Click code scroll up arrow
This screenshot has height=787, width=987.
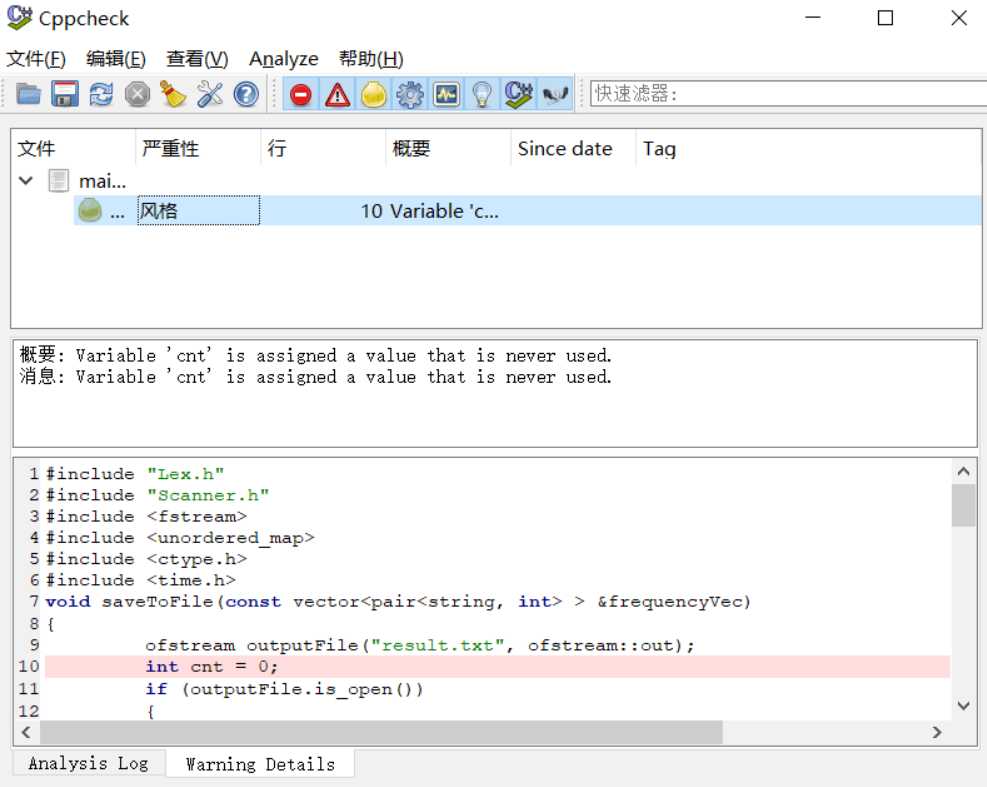tap(963, 472)
